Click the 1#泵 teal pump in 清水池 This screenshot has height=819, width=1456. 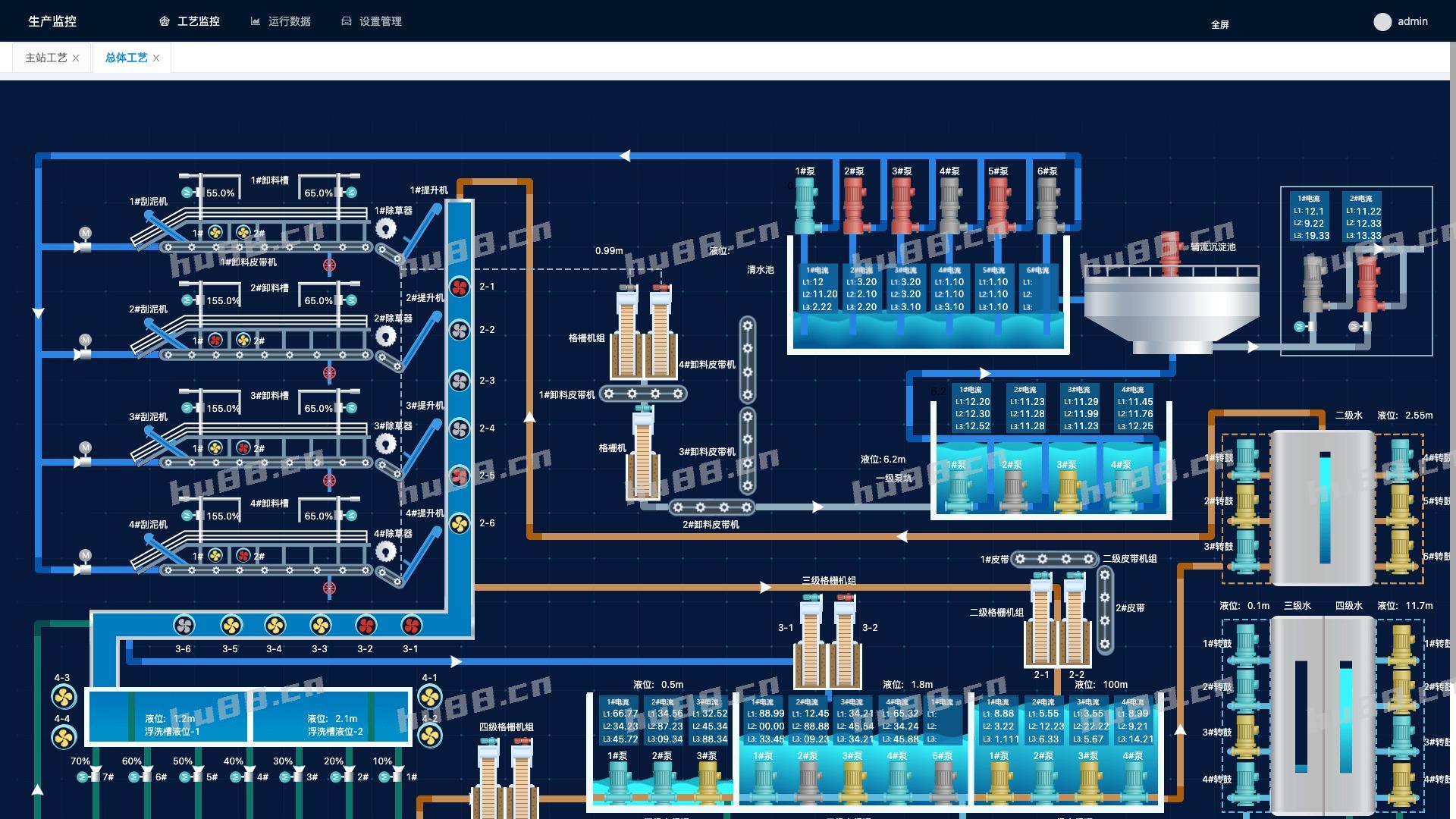tap(805, 205)
